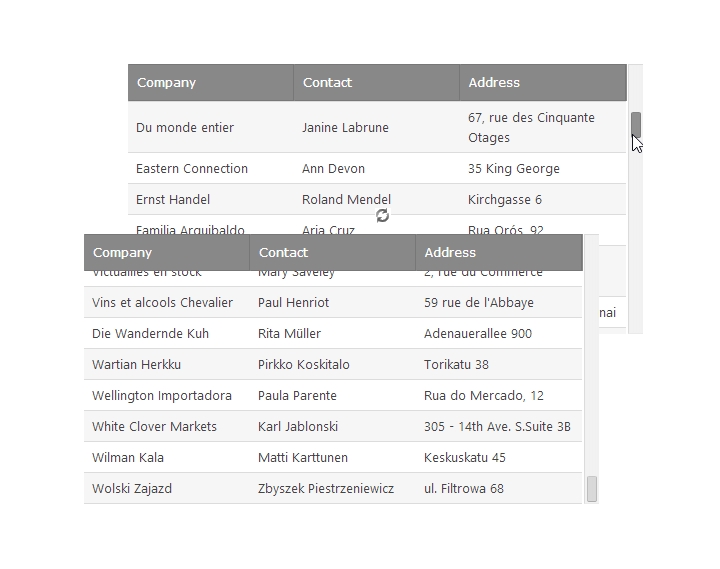Click the Rua do Mercado, 12 address cell
The image size is (720, 569).
(499, 395)
